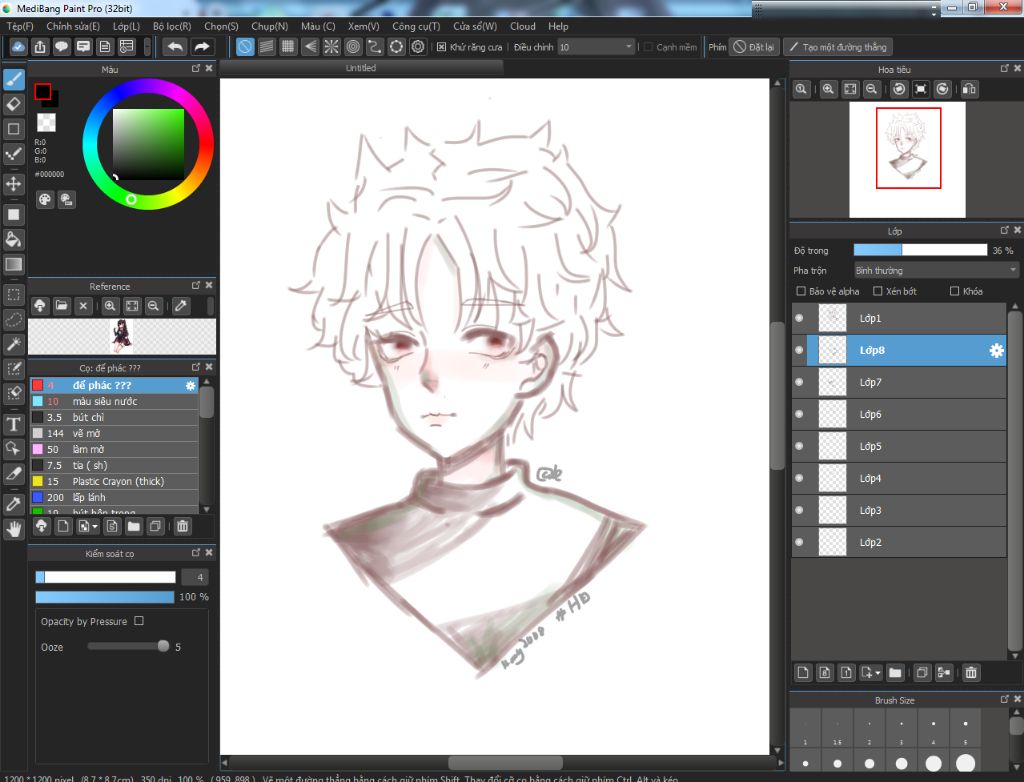Select the Brush tool in left toolbar
The image size is (1024, 782).
[14, 80]
